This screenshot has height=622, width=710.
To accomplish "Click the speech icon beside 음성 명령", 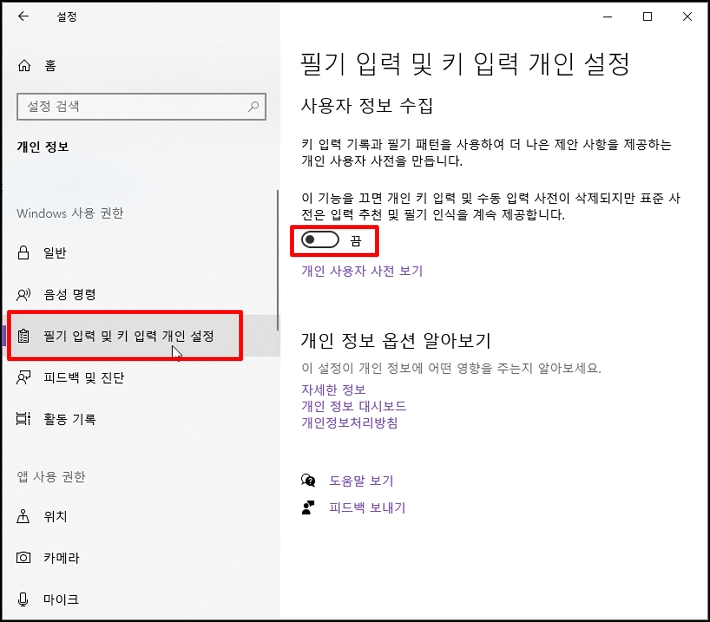I will pos(23,295).
